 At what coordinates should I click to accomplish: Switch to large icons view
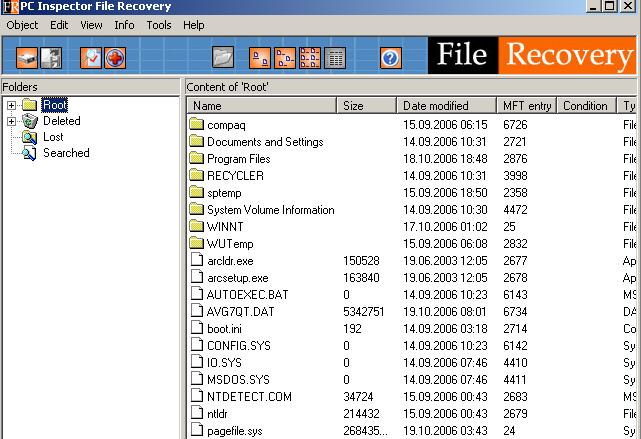pos(260,58)
